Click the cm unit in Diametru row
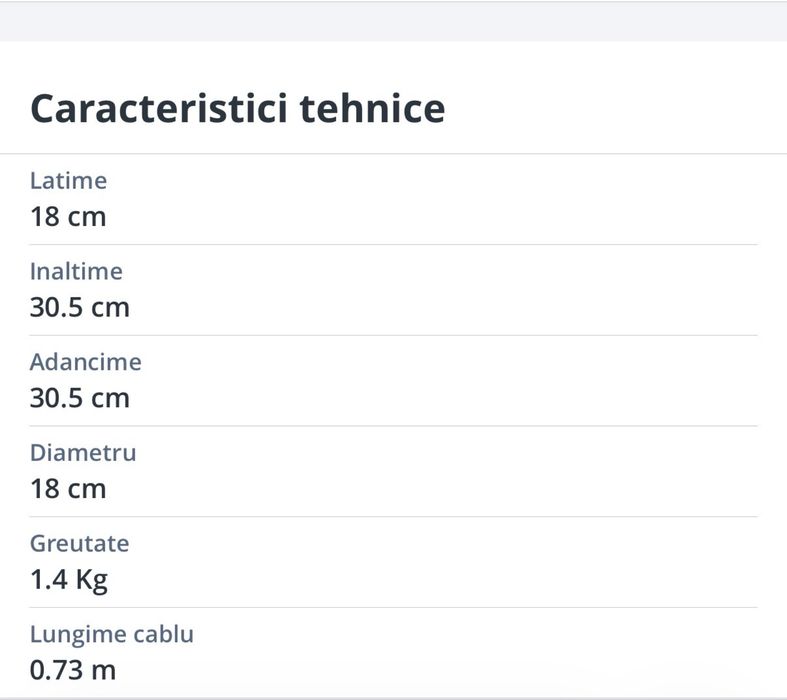The image size is (787, 700). point(87,490)
